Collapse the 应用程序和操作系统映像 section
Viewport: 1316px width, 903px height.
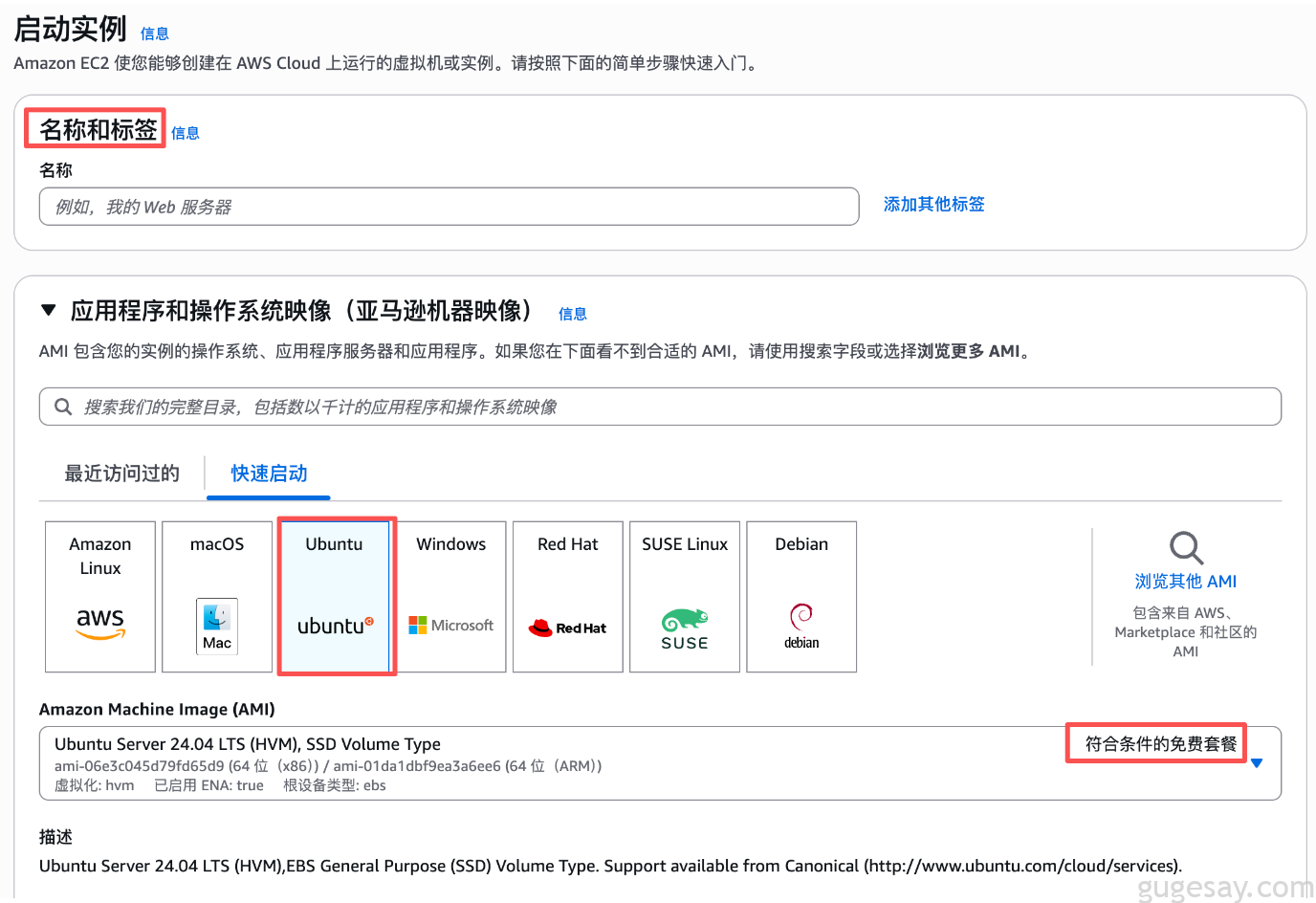49,310
